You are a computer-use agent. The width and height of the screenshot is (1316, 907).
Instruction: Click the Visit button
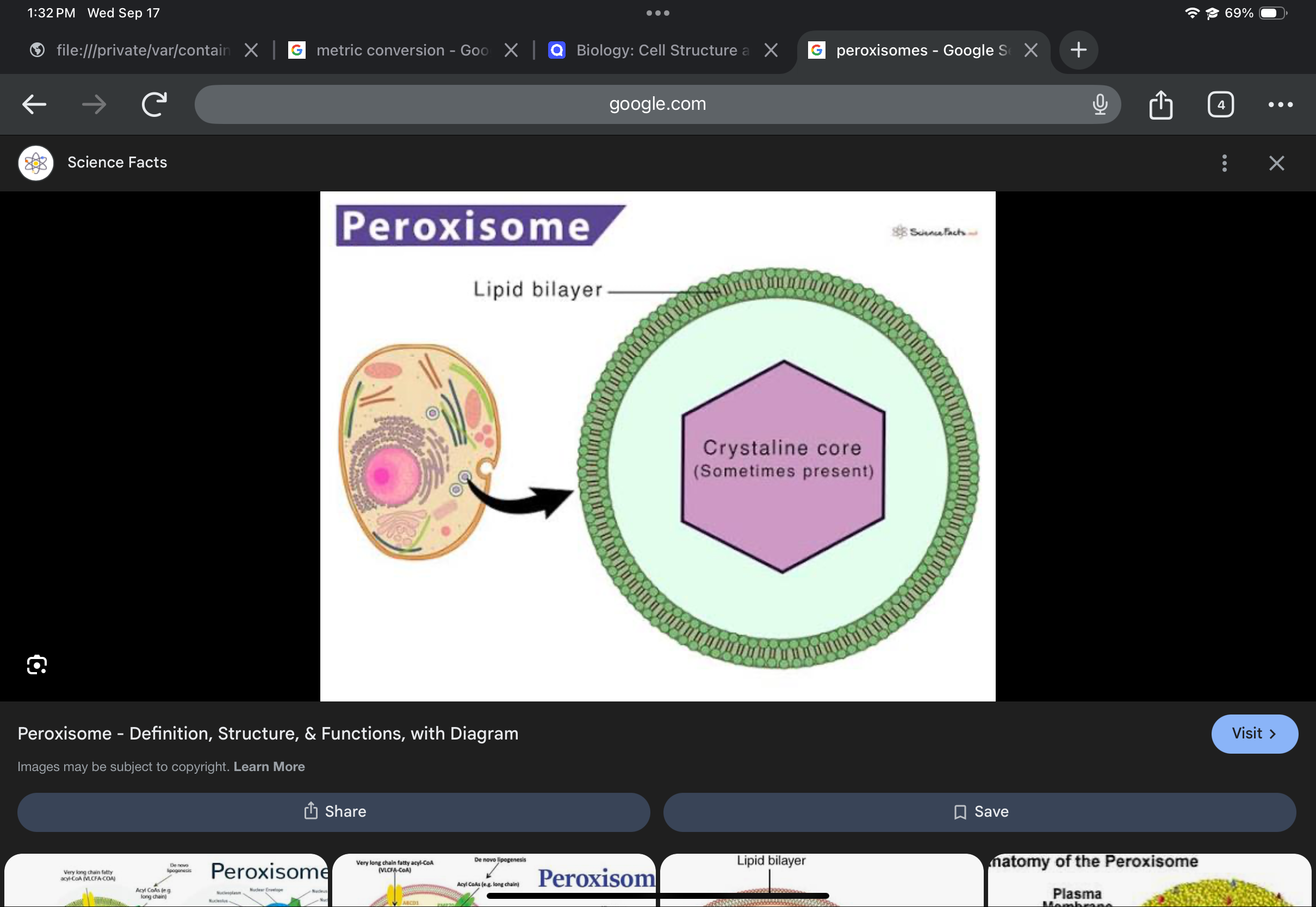tap(1254, 734)
